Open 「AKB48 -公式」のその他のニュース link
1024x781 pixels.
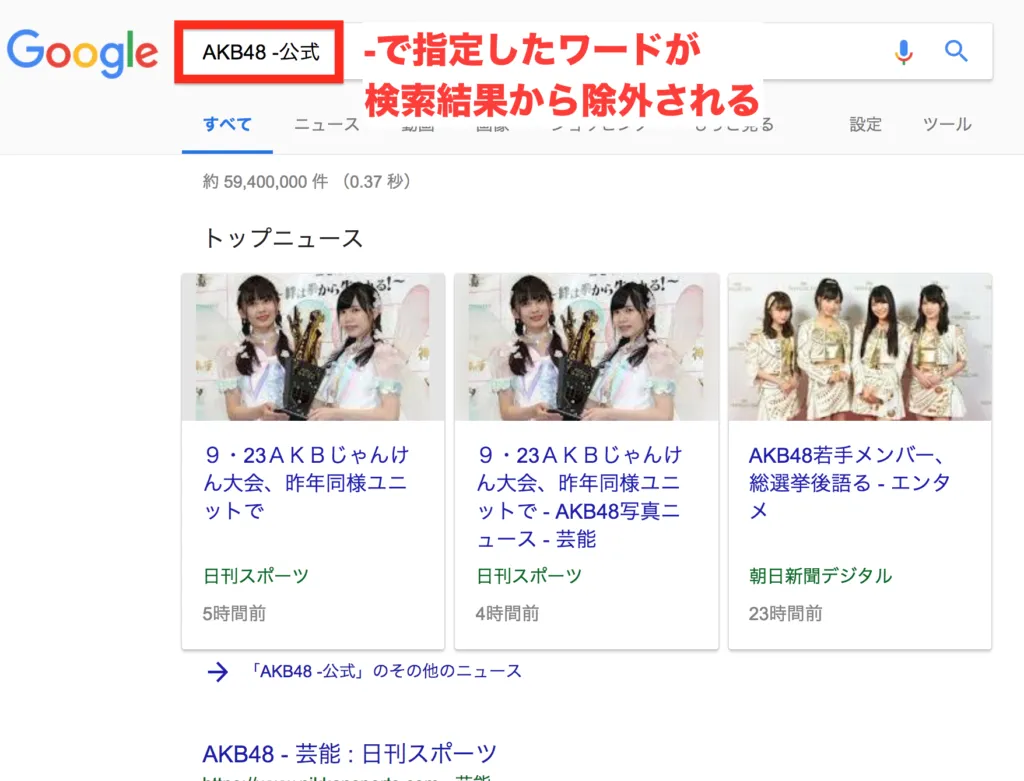pos(385,671)
